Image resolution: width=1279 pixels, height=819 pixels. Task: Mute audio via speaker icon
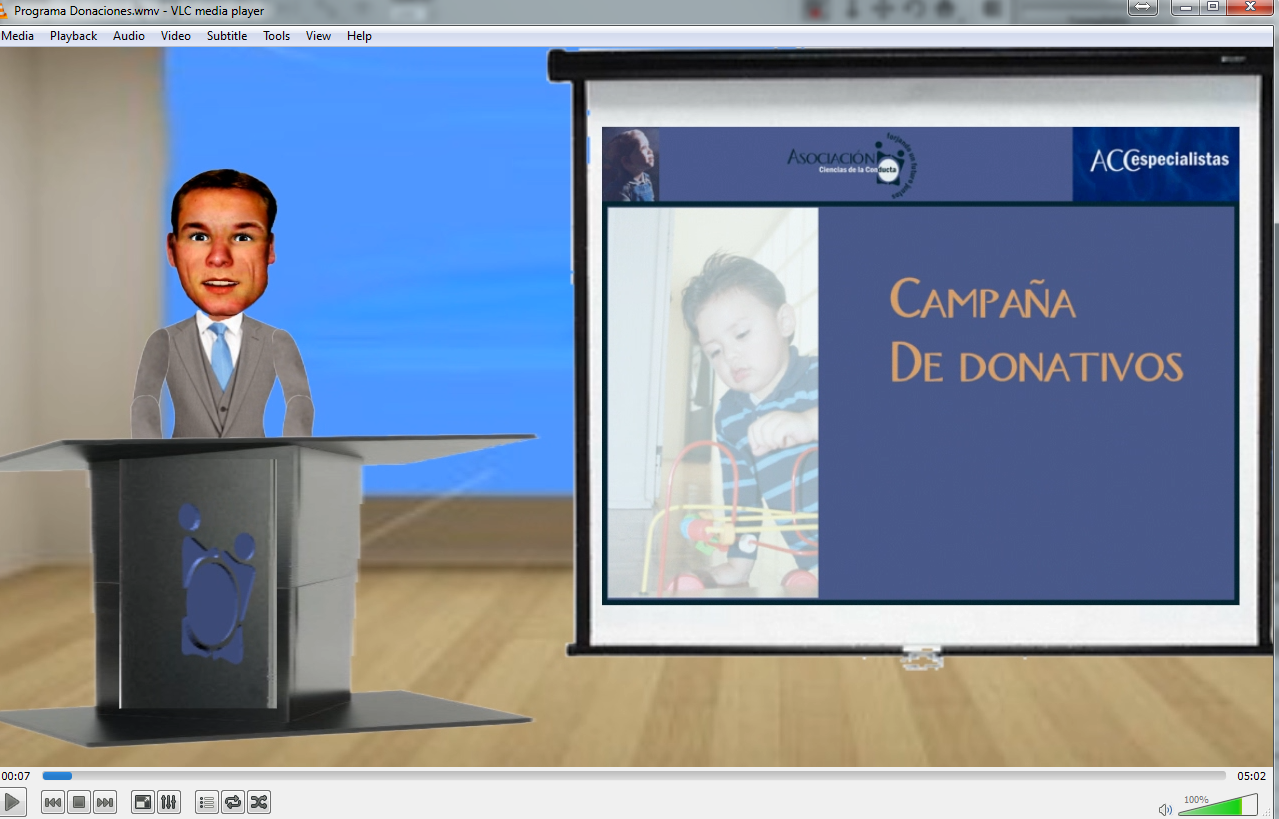pyautogui.click(x=1165, y=809)
